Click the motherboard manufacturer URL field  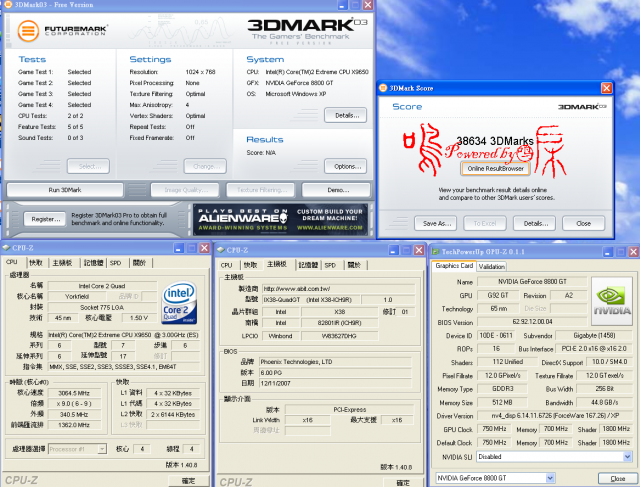tap(338, 289)
